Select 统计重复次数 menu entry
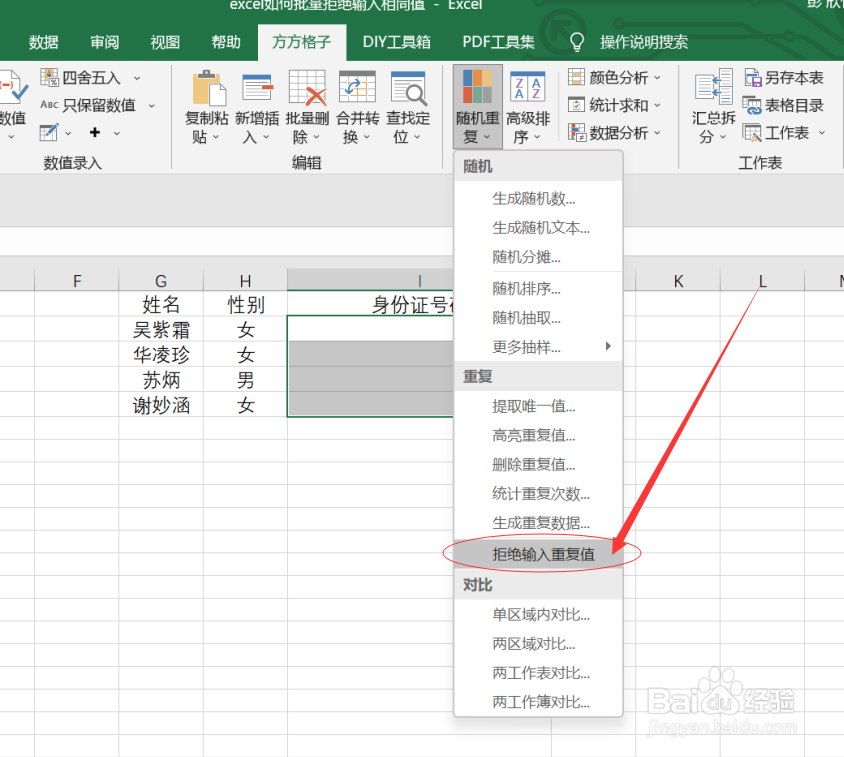Screen dimensions: 844x757 pyautogui.click(x=538, y=493)
